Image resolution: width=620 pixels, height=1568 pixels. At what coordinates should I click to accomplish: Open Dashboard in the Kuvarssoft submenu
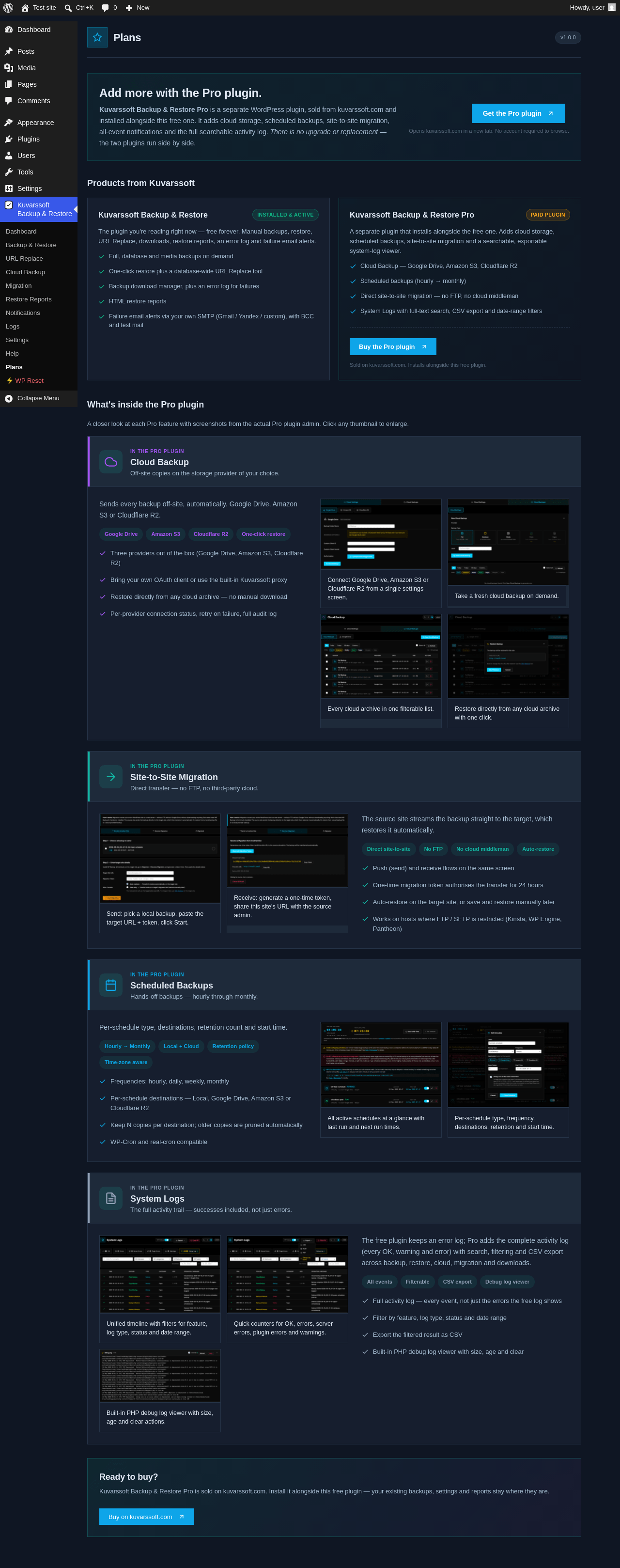[x=21, y=232]
